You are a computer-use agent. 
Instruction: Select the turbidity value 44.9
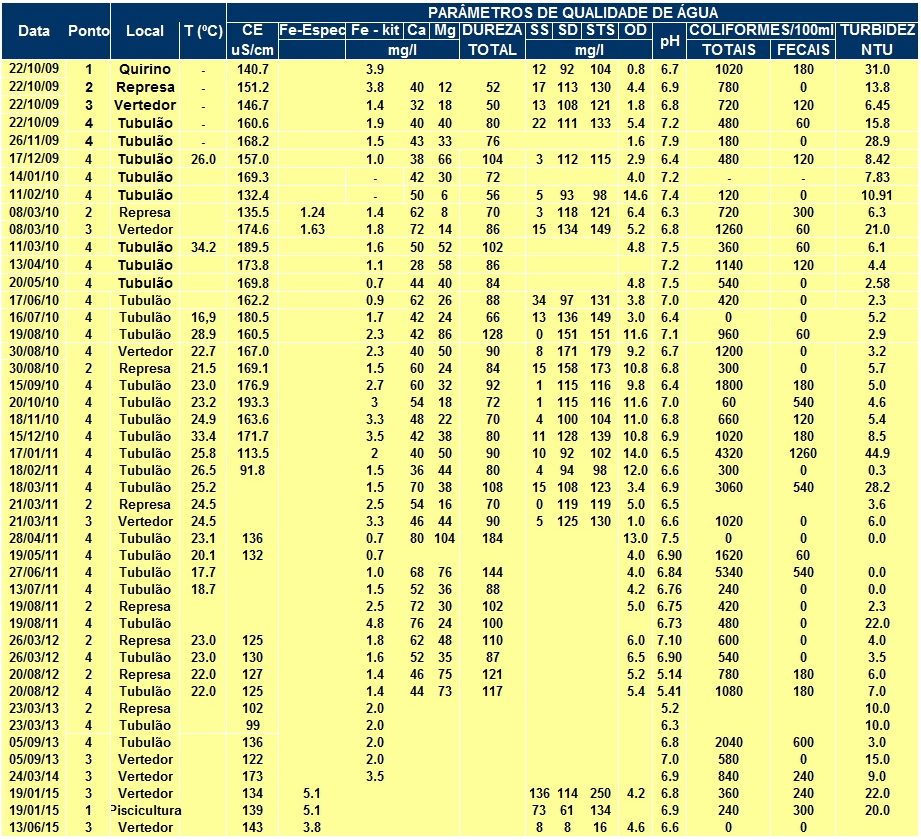click(x=877, y=451)
